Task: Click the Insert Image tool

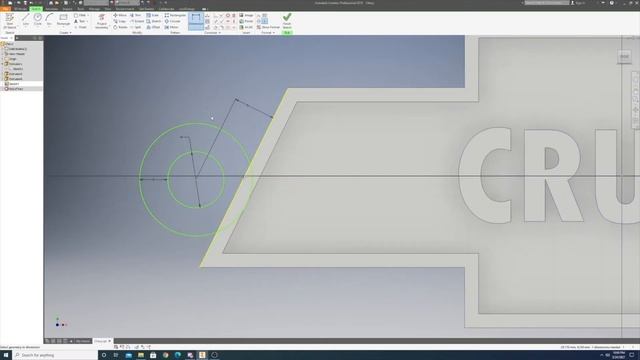Action: 246,15
